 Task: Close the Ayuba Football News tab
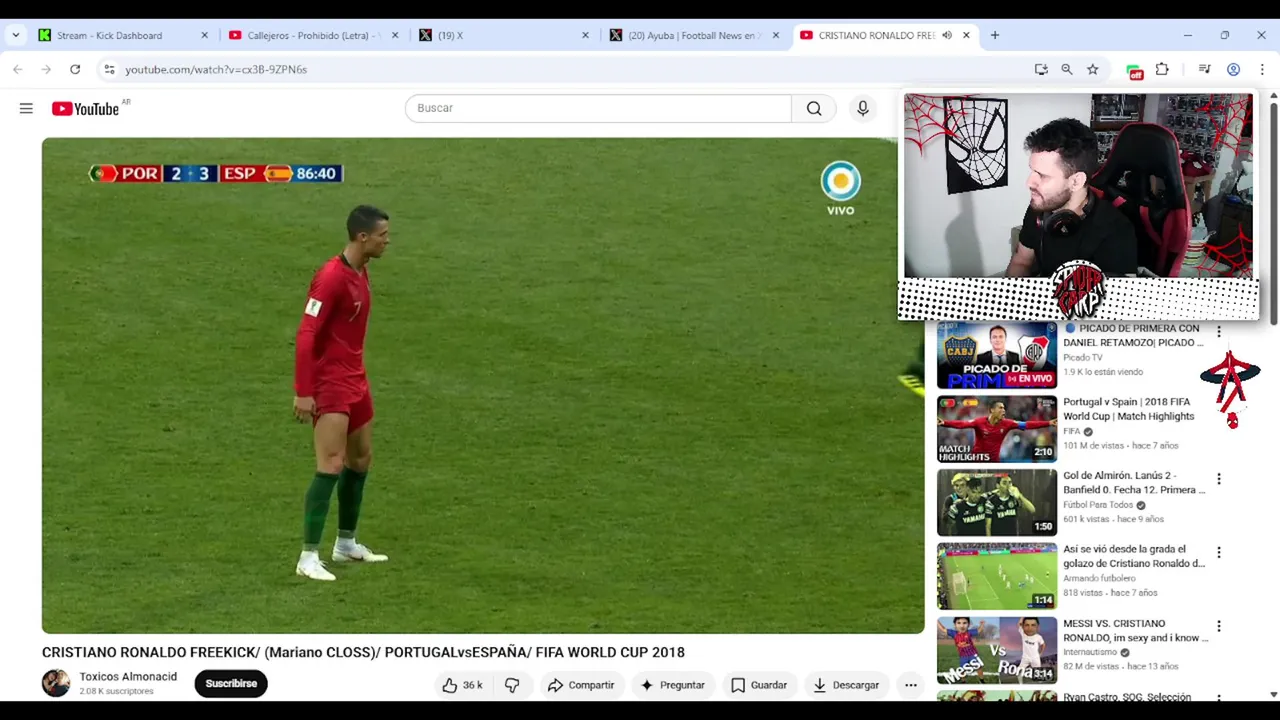coord(775,35)
